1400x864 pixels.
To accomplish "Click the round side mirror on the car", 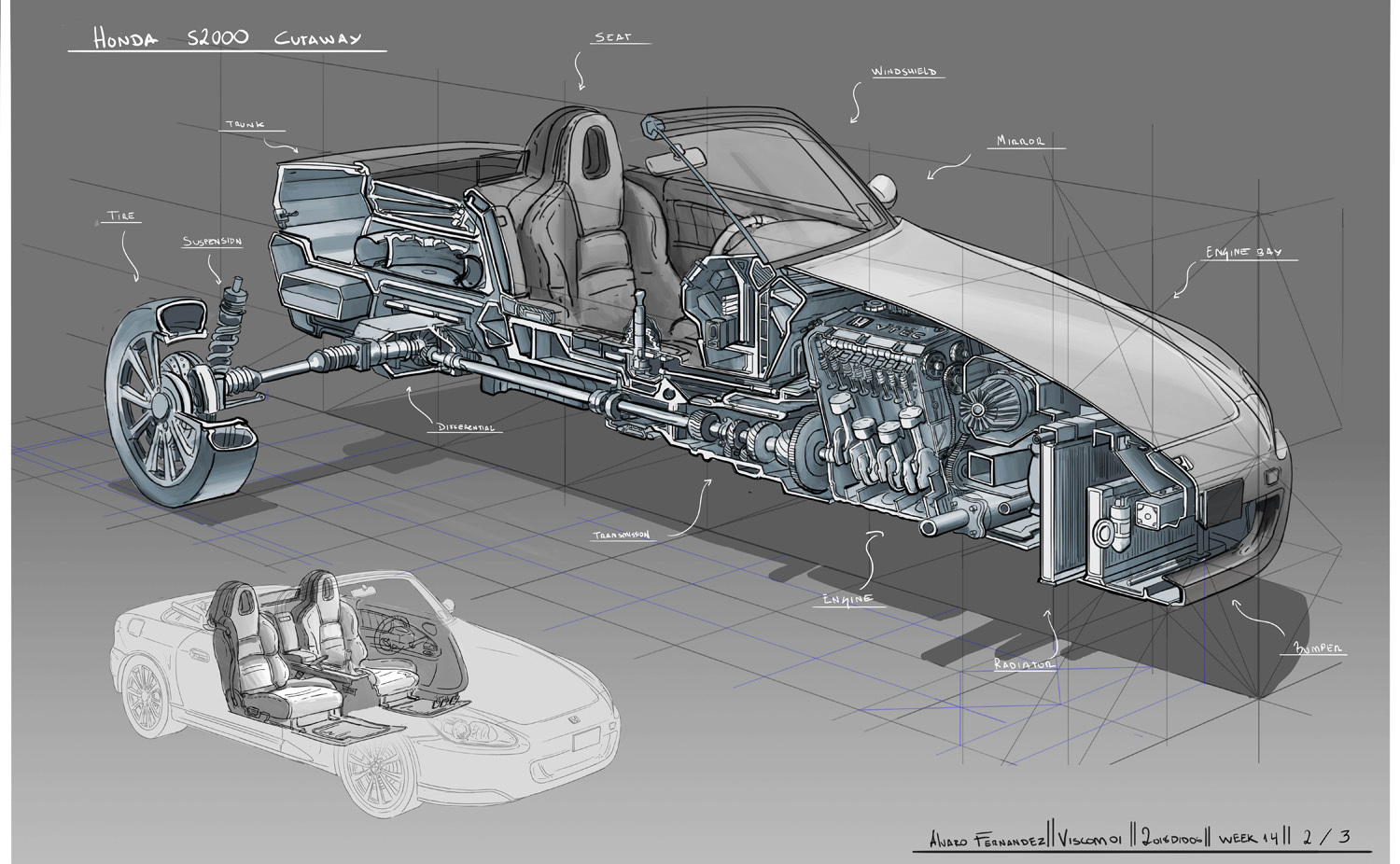I will pos(881,188).
